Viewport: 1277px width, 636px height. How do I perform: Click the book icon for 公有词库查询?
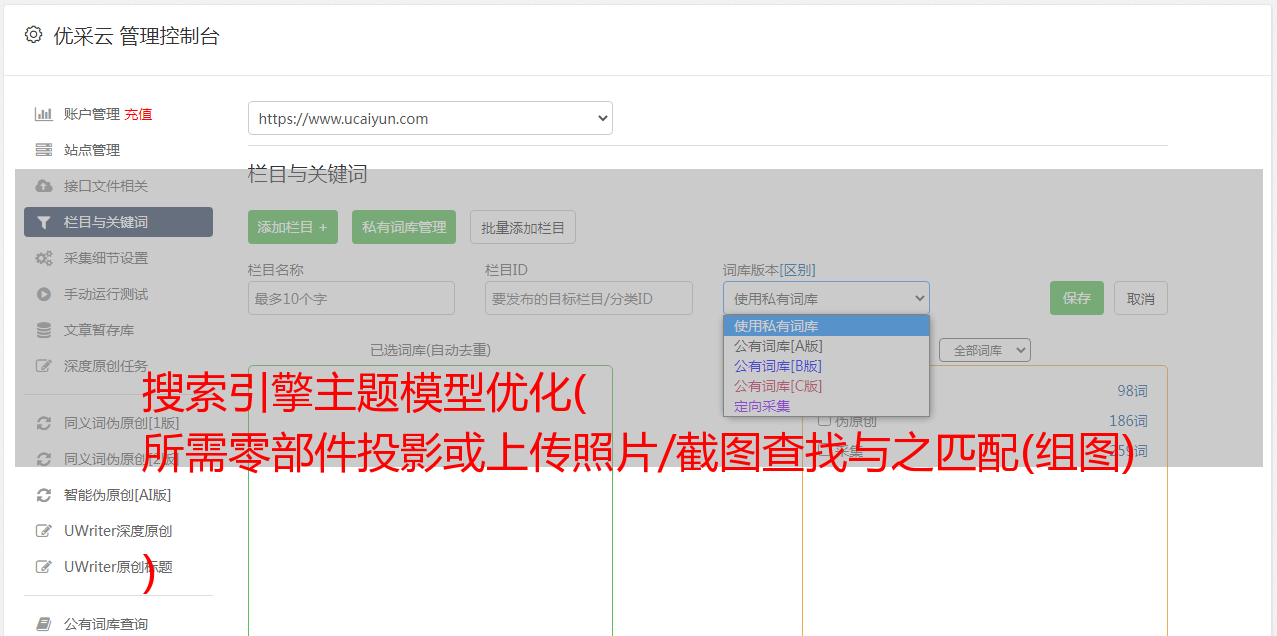(44, 624)
